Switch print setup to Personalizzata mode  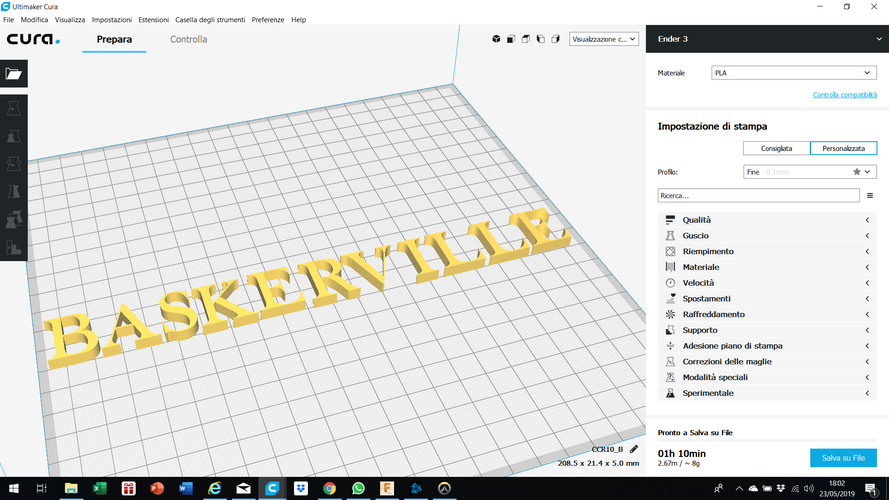coord(844,149)
